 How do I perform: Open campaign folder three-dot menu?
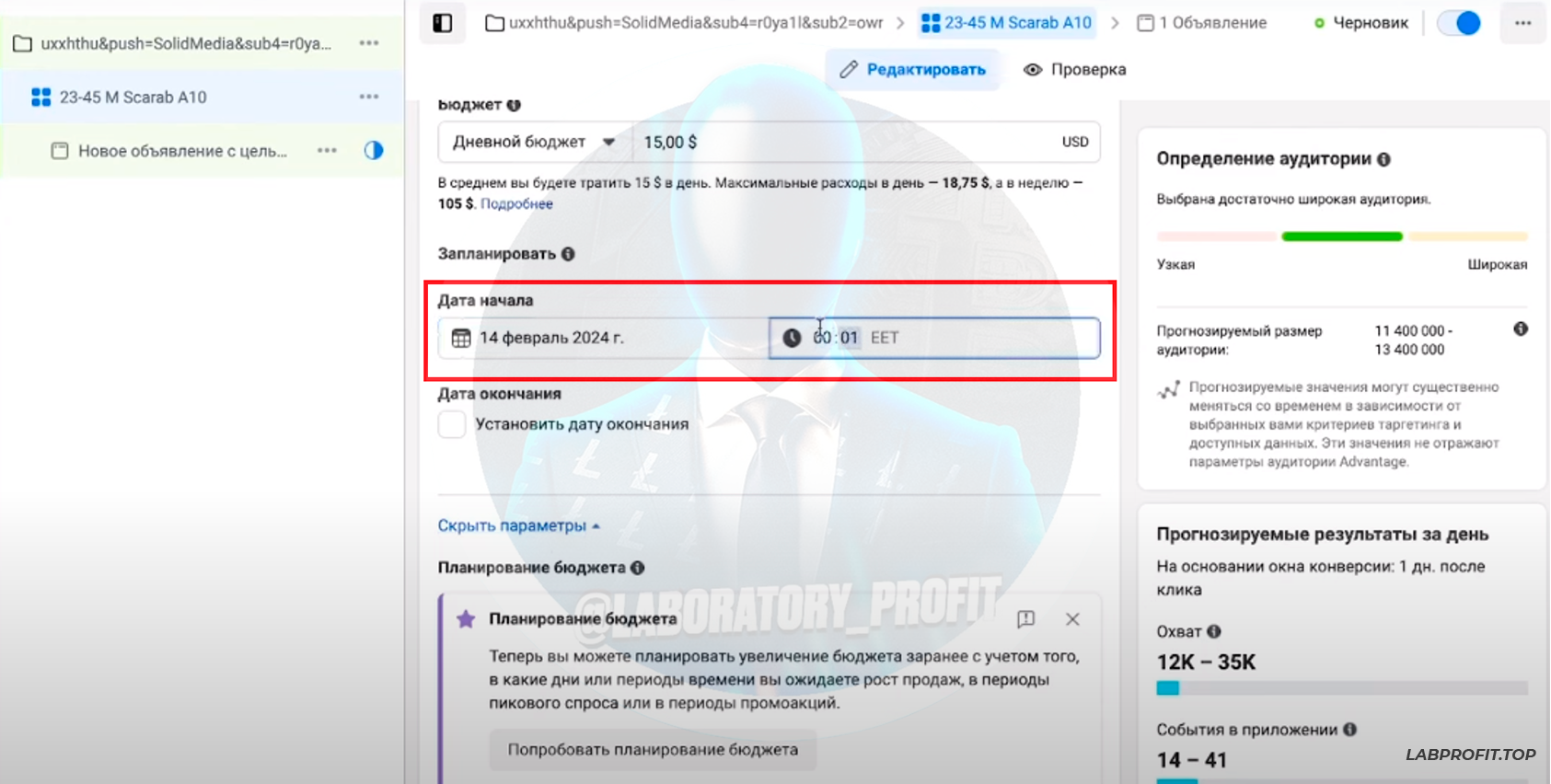tap(369, 43)
